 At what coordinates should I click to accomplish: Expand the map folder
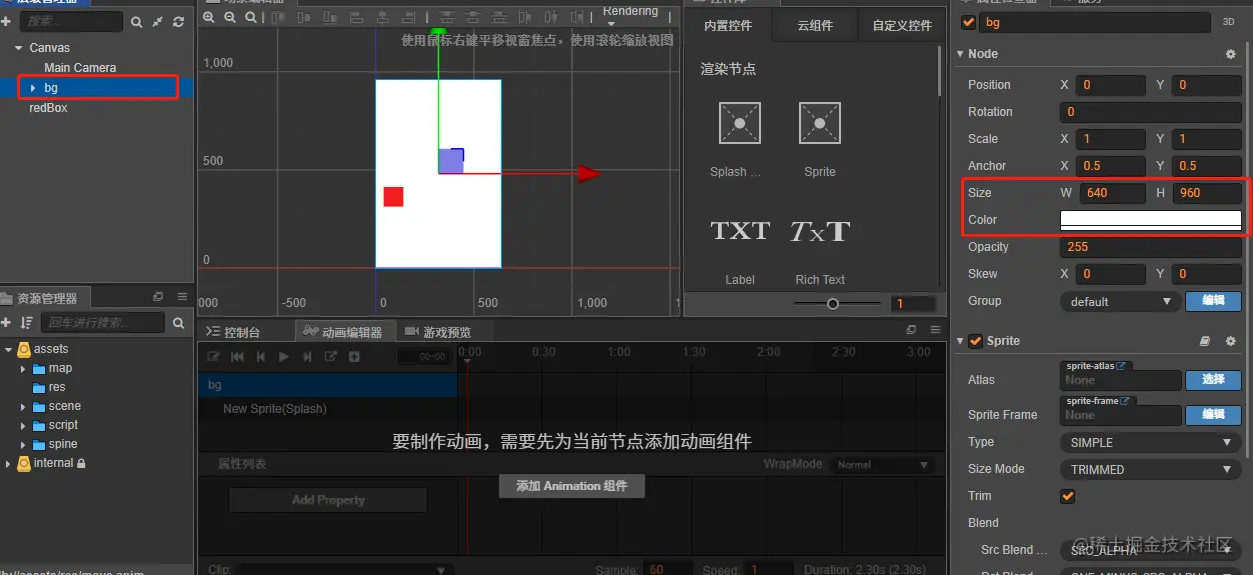pyautogui.click(x=24, y=368)
